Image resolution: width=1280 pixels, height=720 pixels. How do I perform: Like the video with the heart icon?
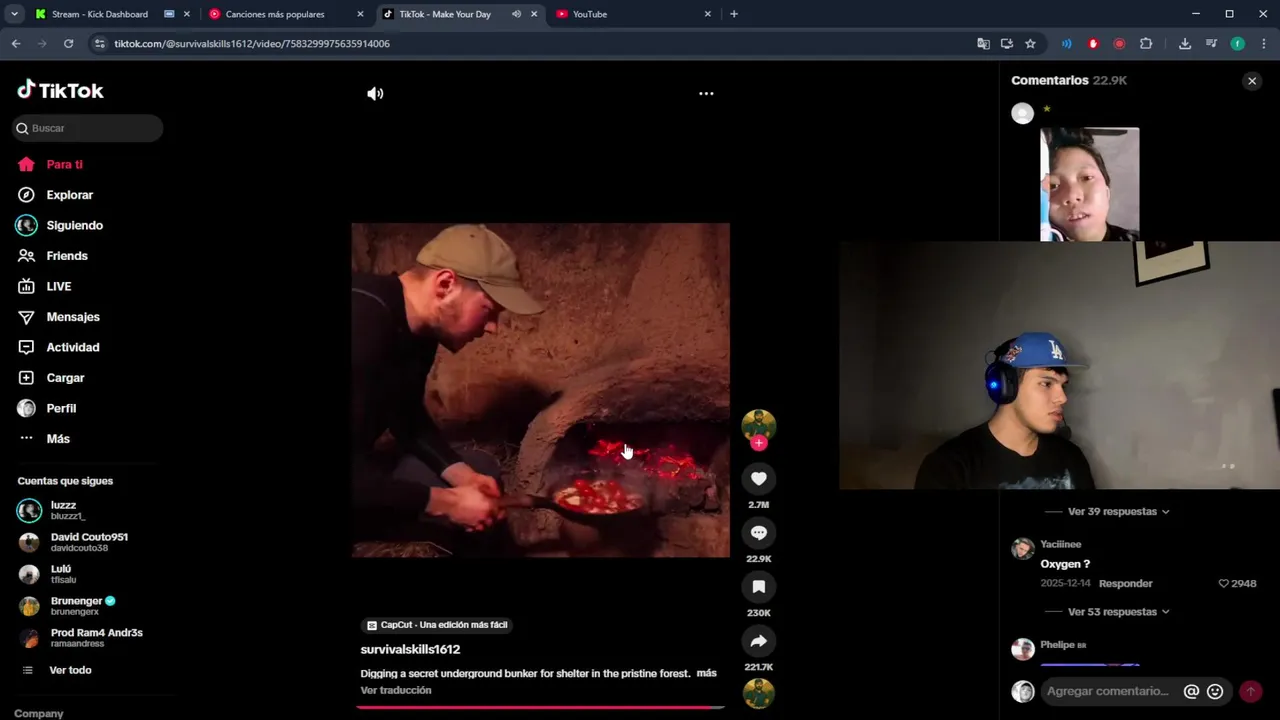[x=758, y=479]
